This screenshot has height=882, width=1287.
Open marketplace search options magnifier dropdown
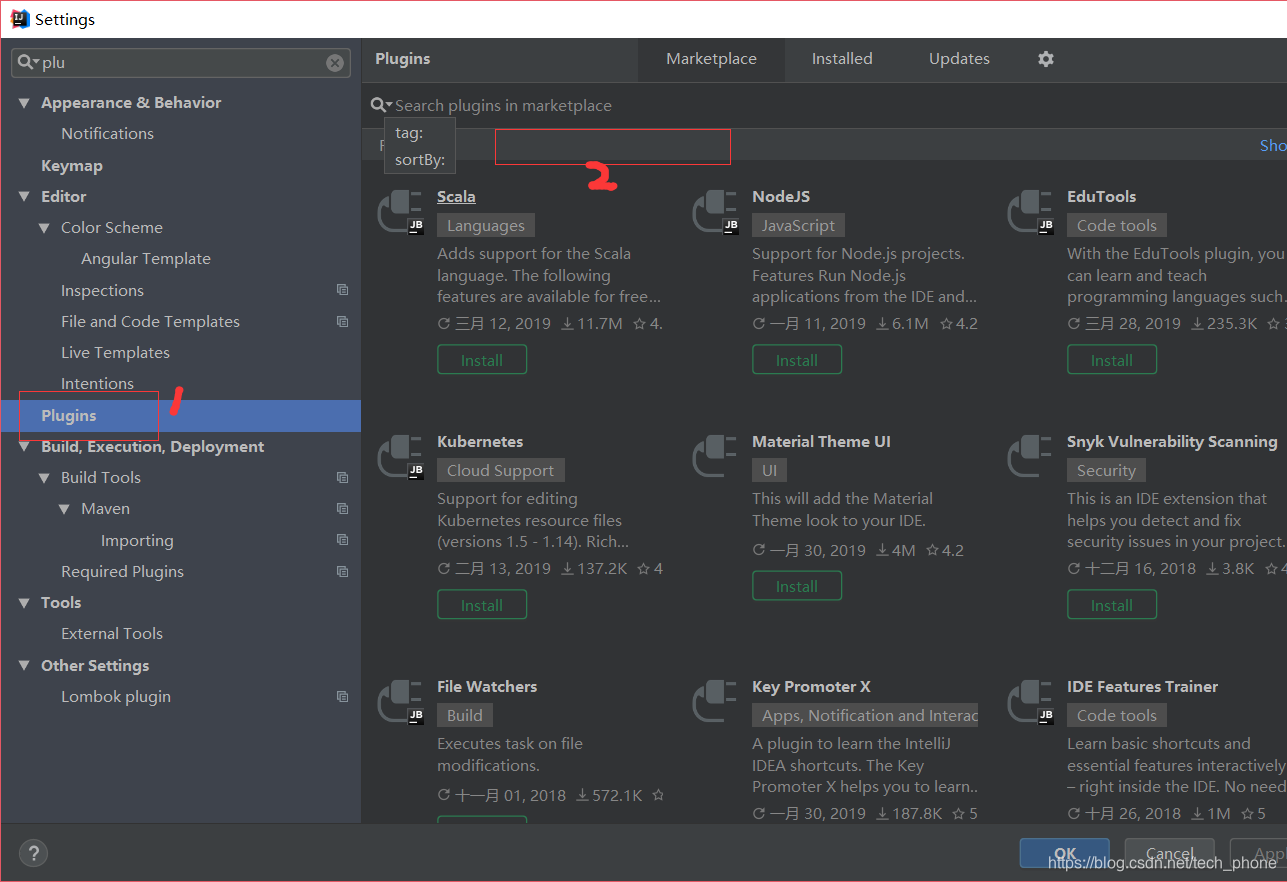point(381,105)
